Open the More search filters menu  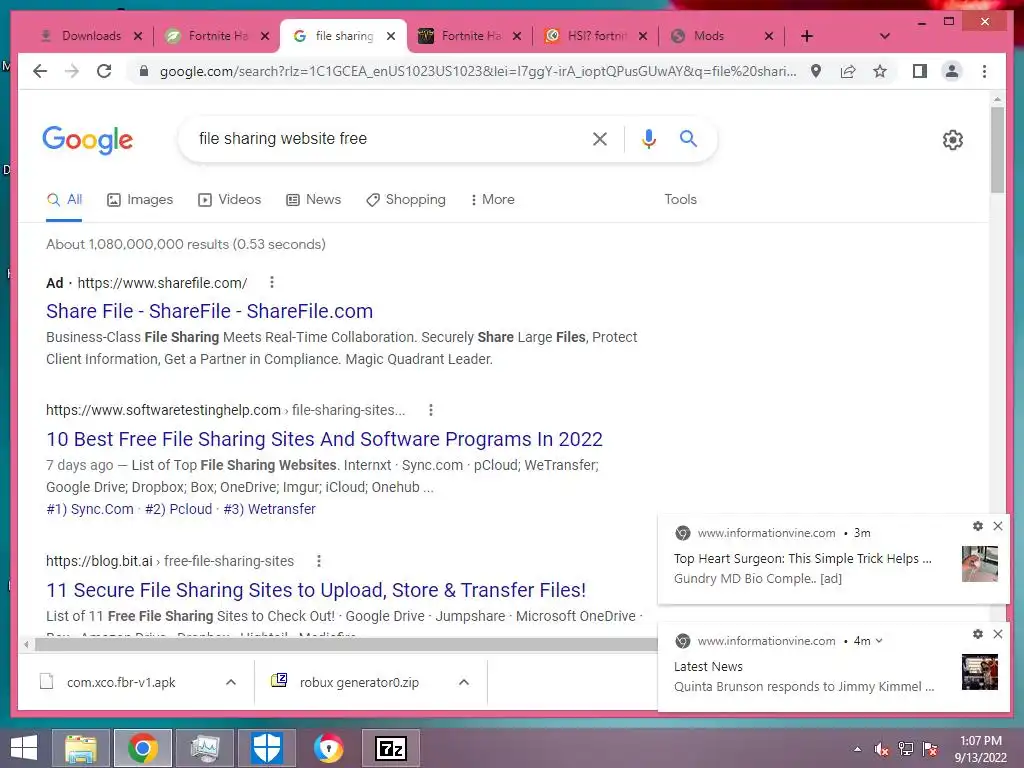coord(492,200)
